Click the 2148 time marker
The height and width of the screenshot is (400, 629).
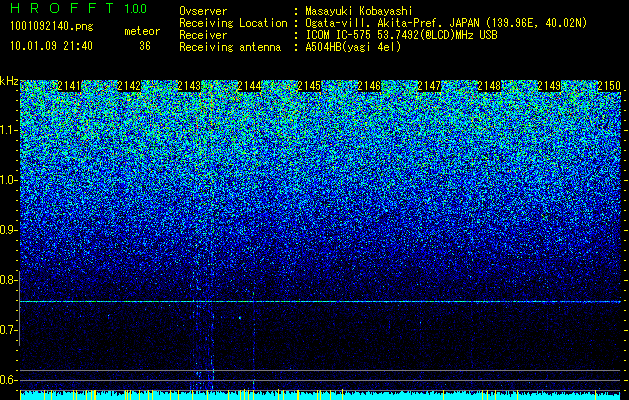point(489,86)
